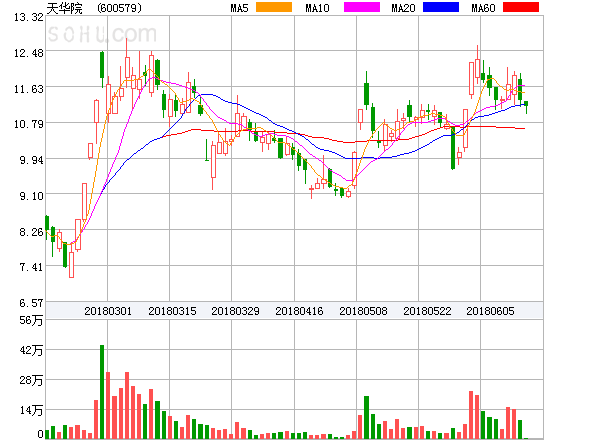600x440 pixels.
Task: Click the stock code (600579)
Action: click(119, 8)
